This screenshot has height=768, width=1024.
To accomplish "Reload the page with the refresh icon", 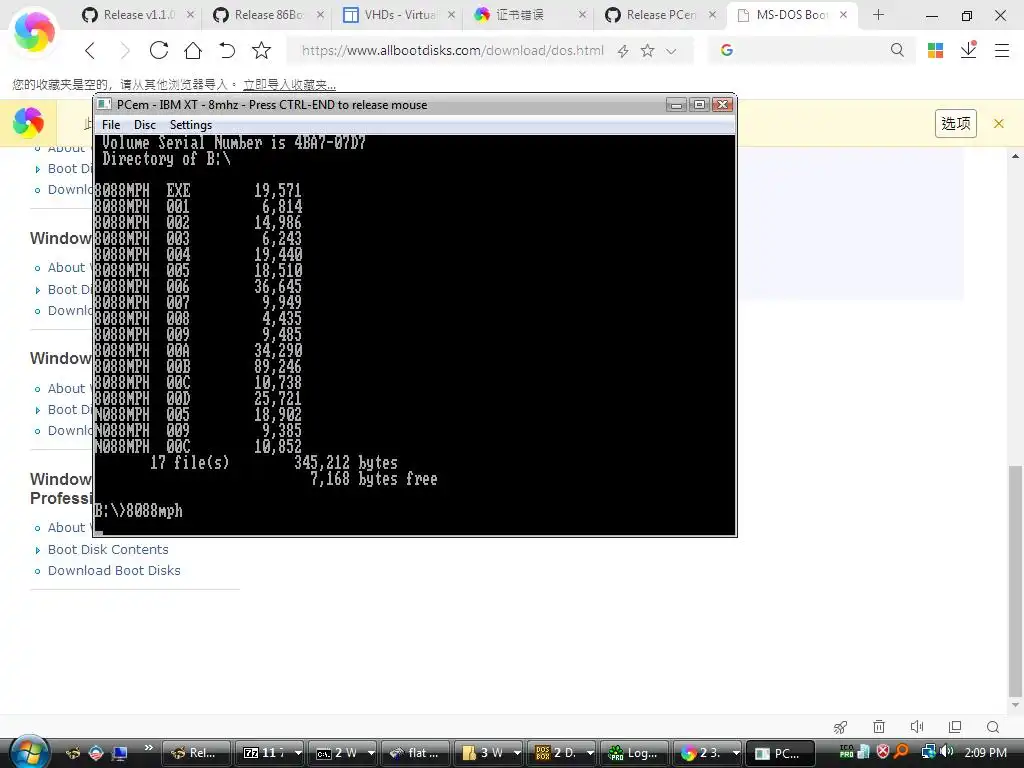I will (159, 50).
